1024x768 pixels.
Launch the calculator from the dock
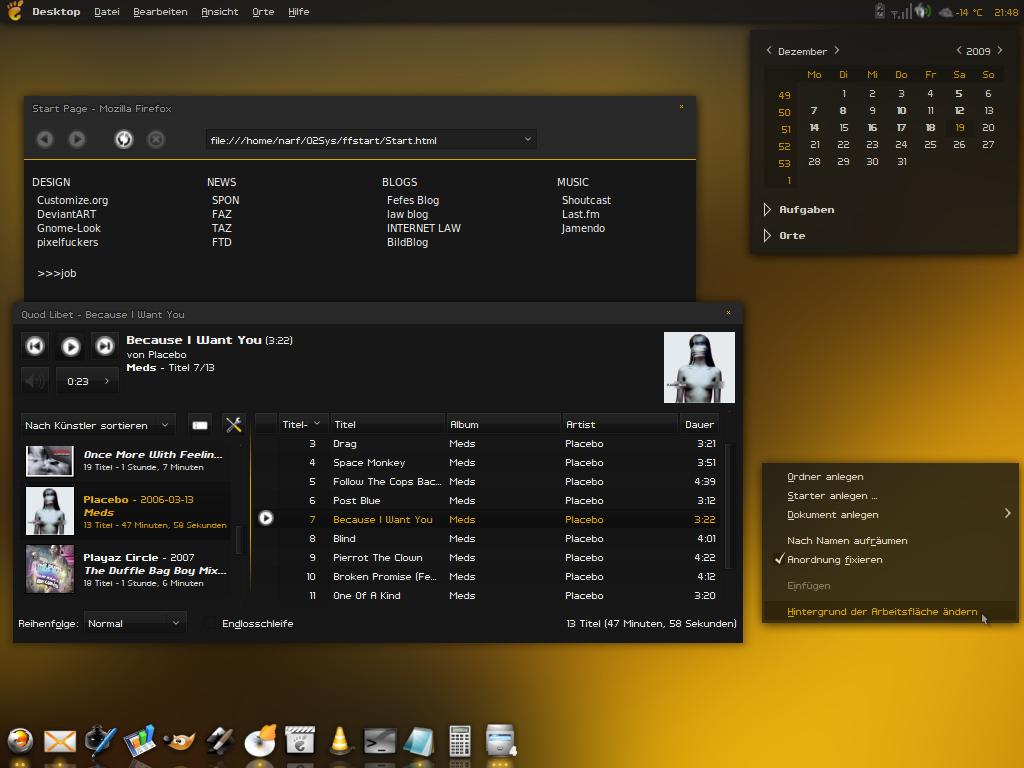460,741
